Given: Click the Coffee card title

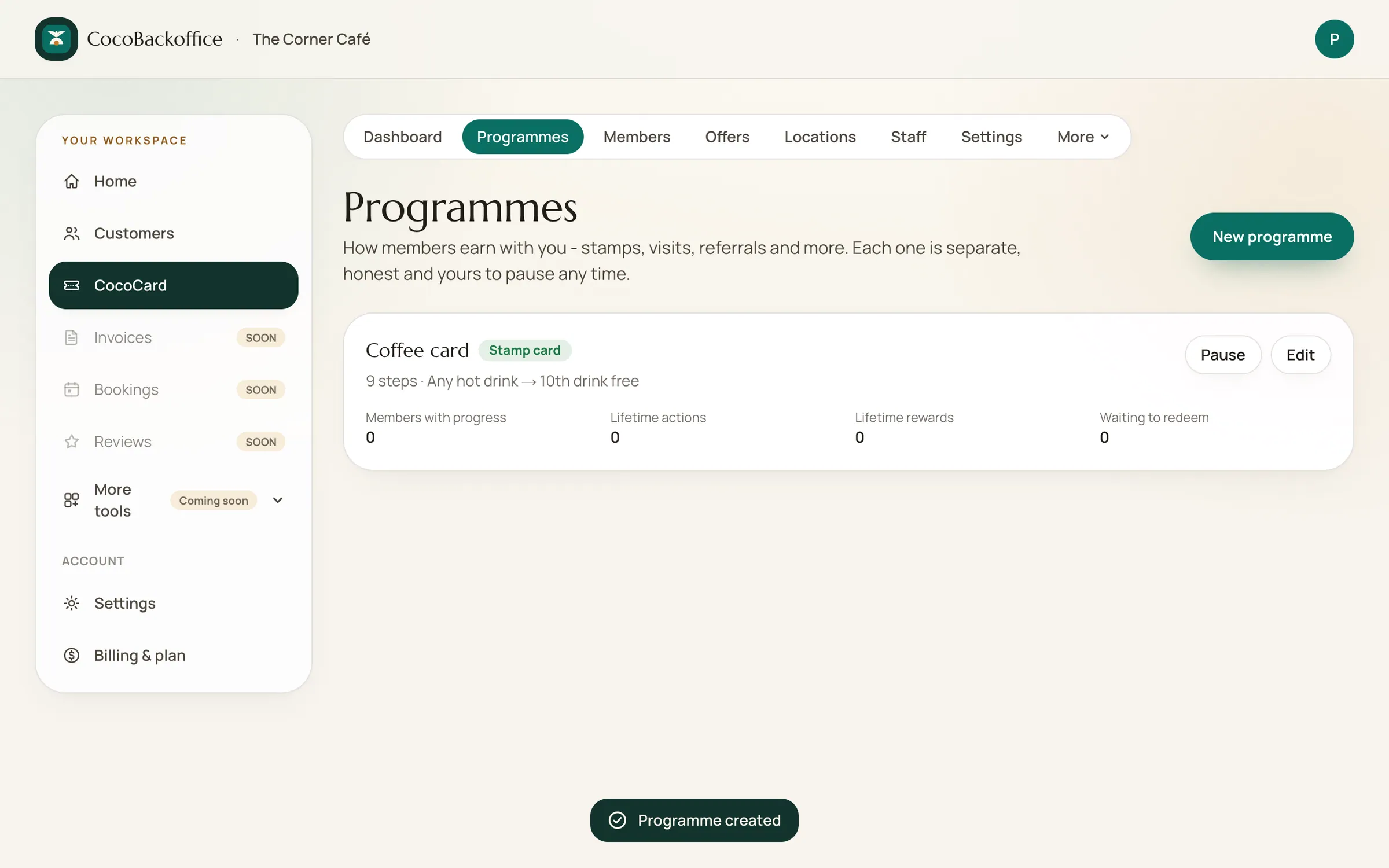Looking at the screenshot, I should pyautogui.click(x=417, y=350).
